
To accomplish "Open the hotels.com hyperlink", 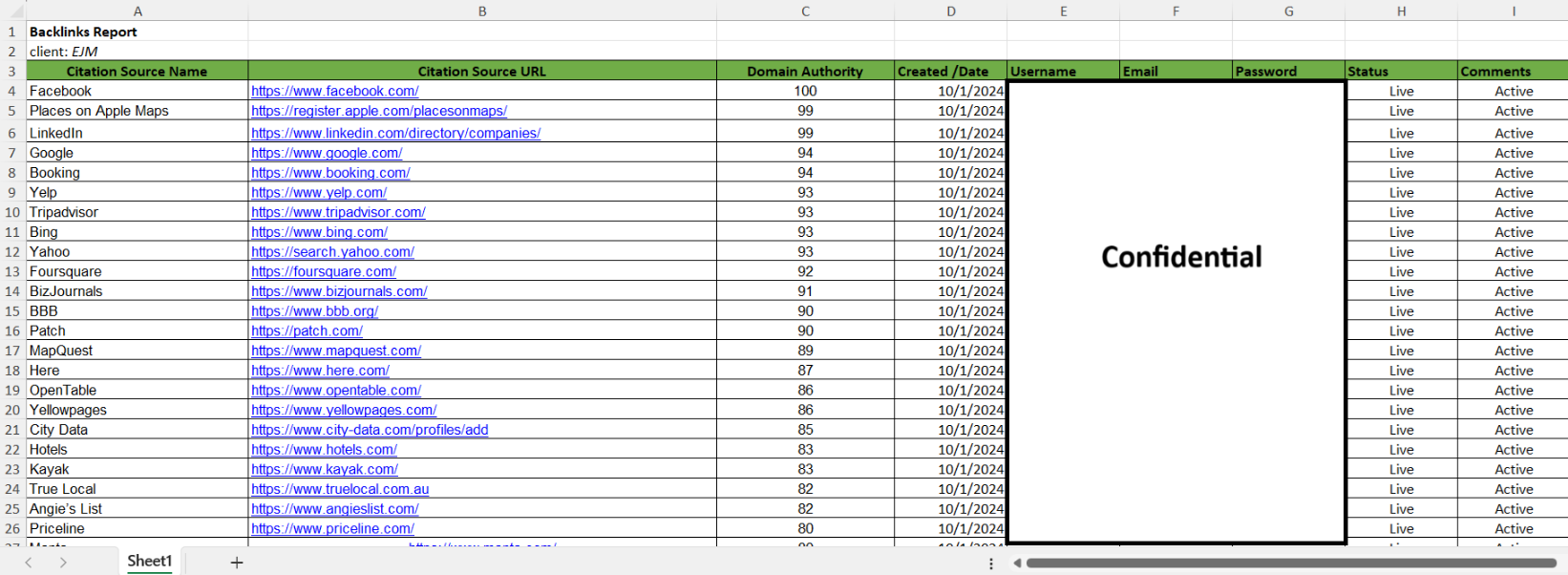I will (324, 450).
